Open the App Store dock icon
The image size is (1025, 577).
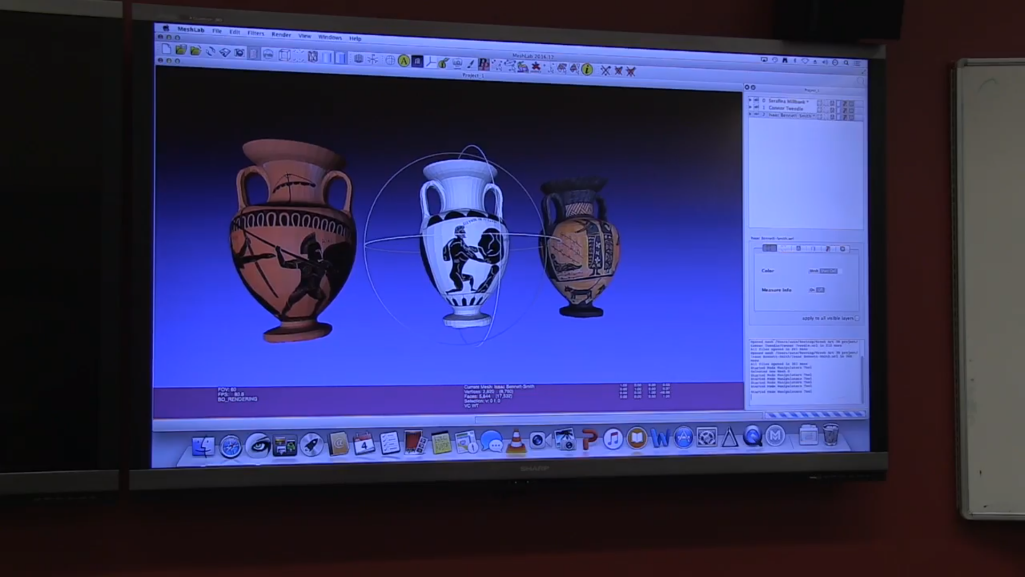[683, 437]
